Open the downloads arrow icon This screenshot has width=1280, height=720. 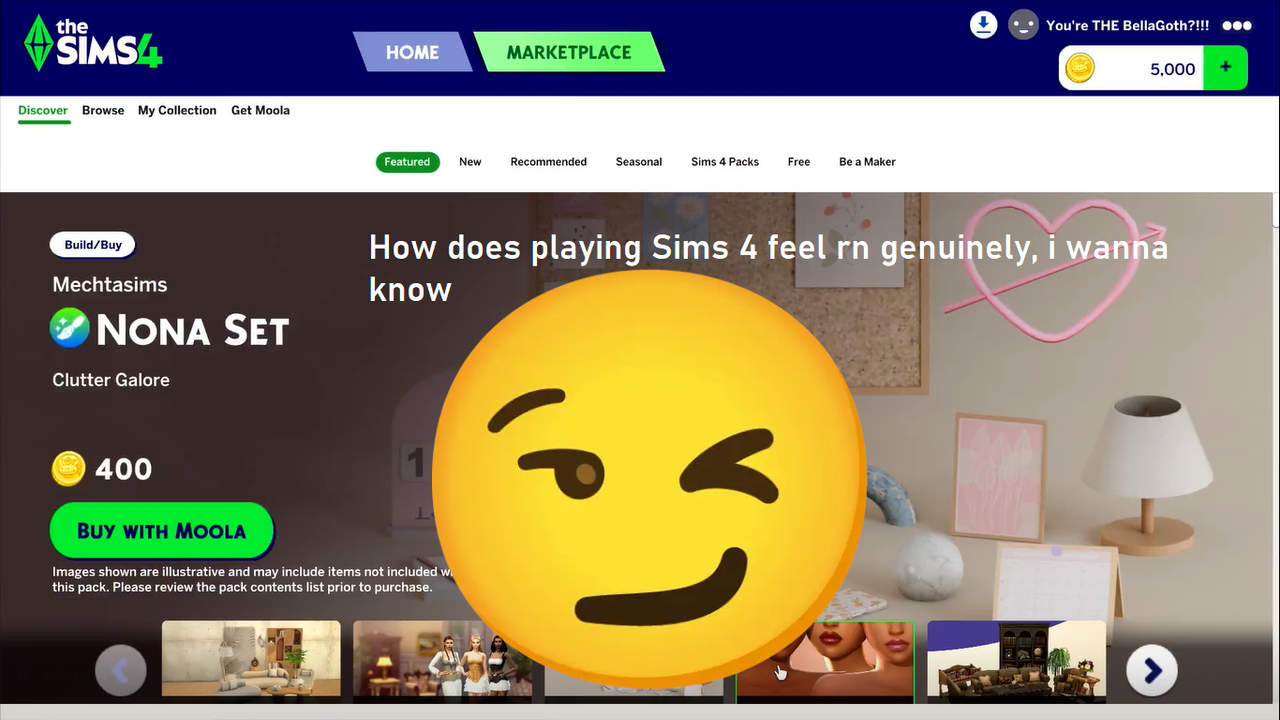984,25
